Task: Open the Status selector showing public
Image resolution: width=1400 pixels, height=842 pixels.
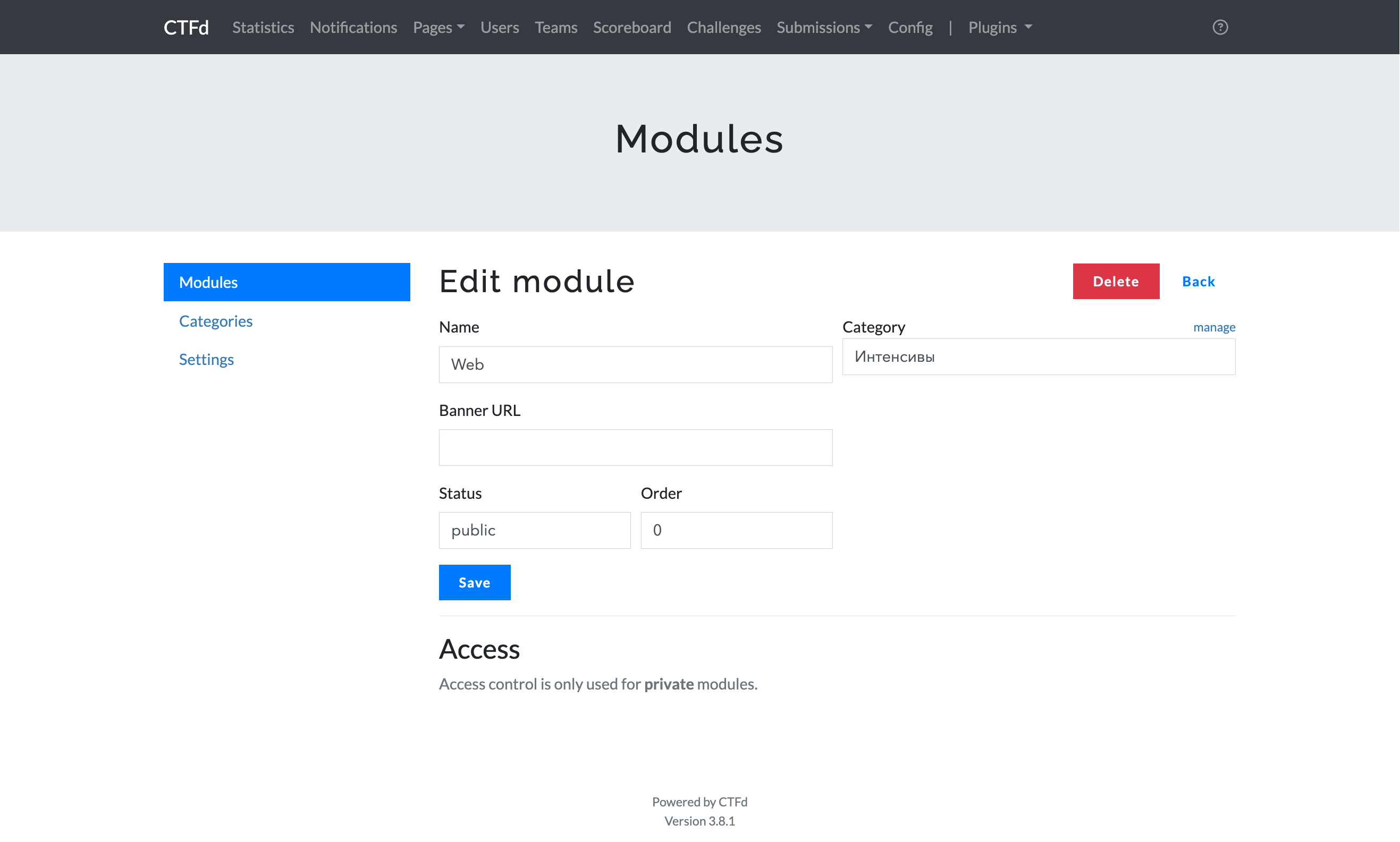Action: (534, 530)
